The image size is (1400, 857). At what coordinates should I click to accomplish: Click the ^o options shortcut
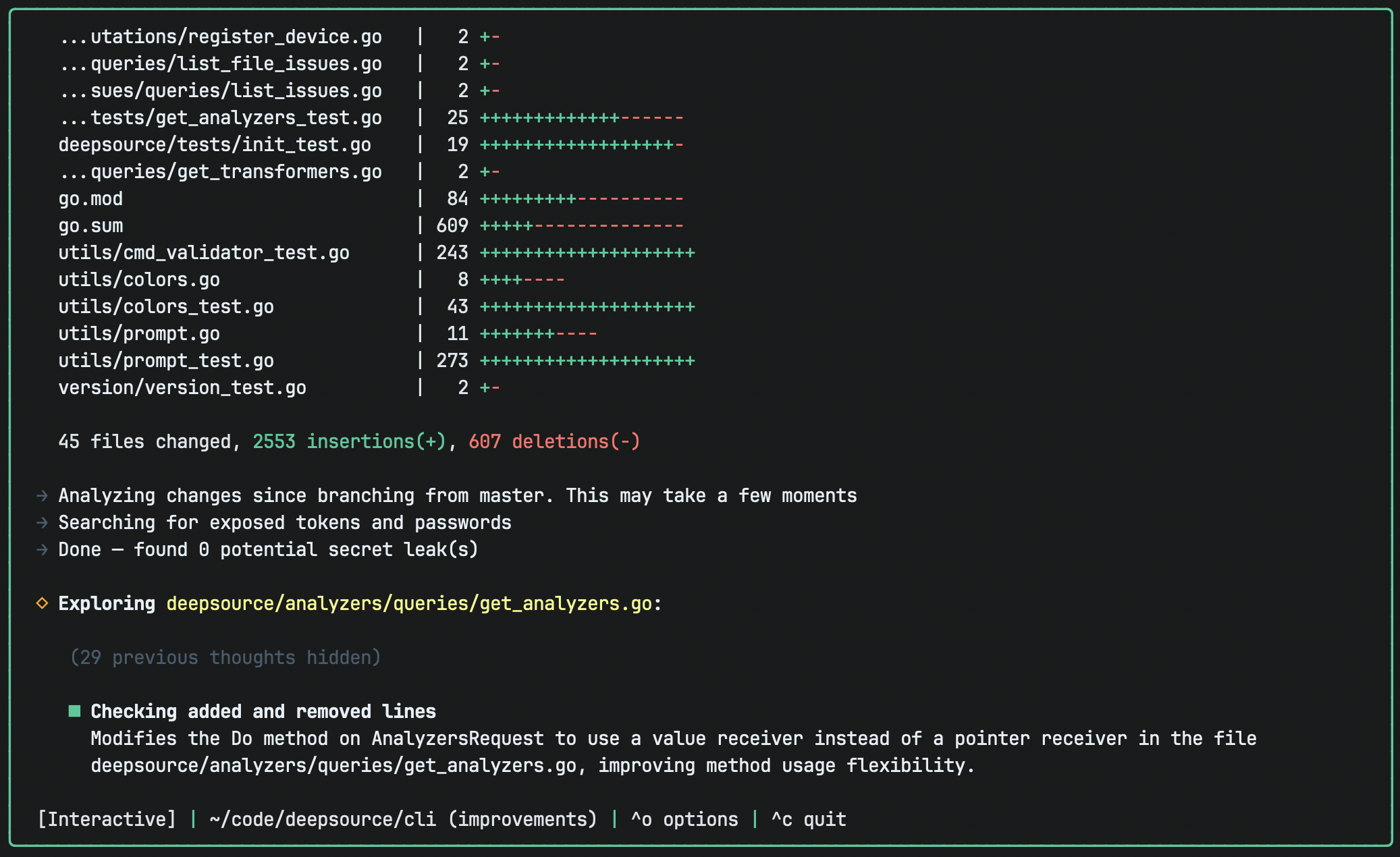point(684,819)
